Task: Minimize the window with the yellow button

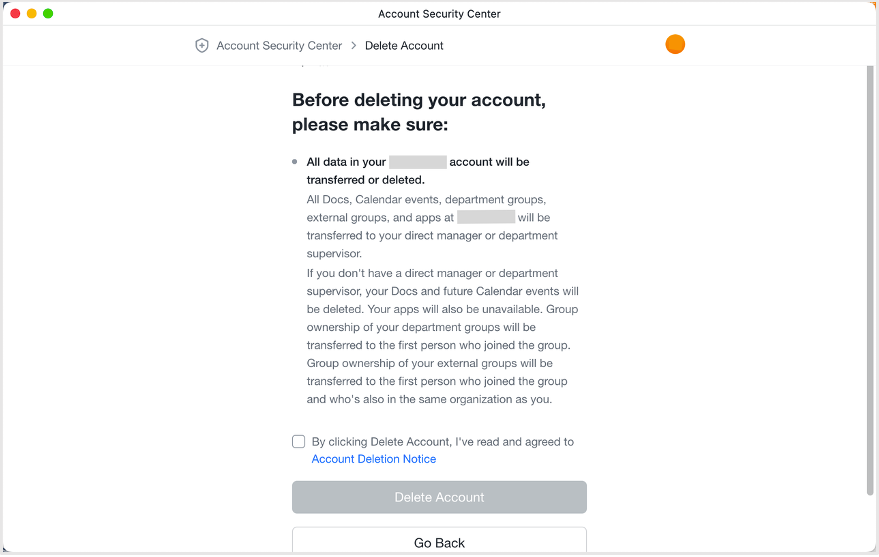Action: point(32,14)
